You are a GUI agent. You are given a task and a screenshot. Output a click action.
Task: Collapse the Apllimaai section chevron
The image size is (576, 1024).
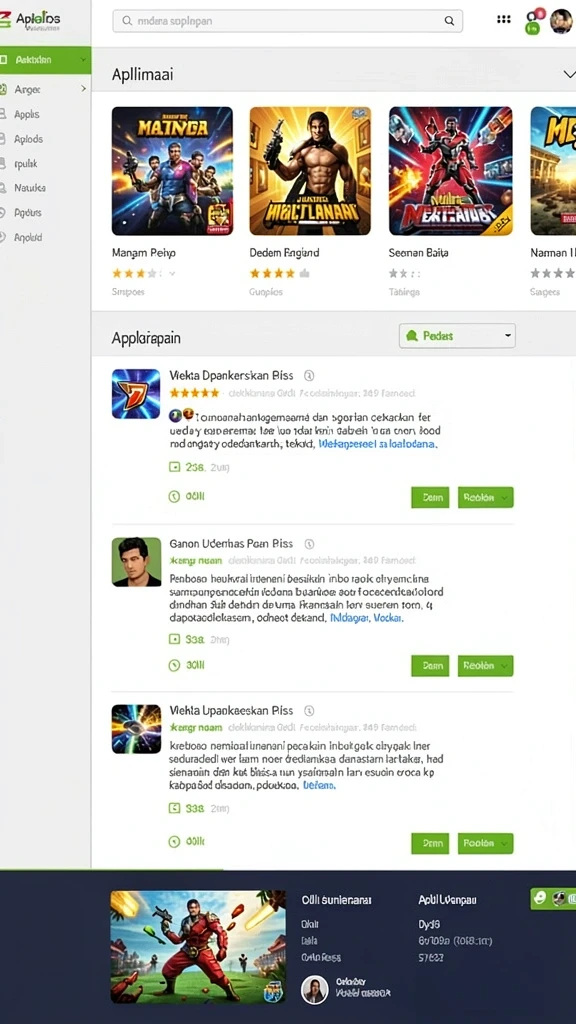(x=568, y=74)
